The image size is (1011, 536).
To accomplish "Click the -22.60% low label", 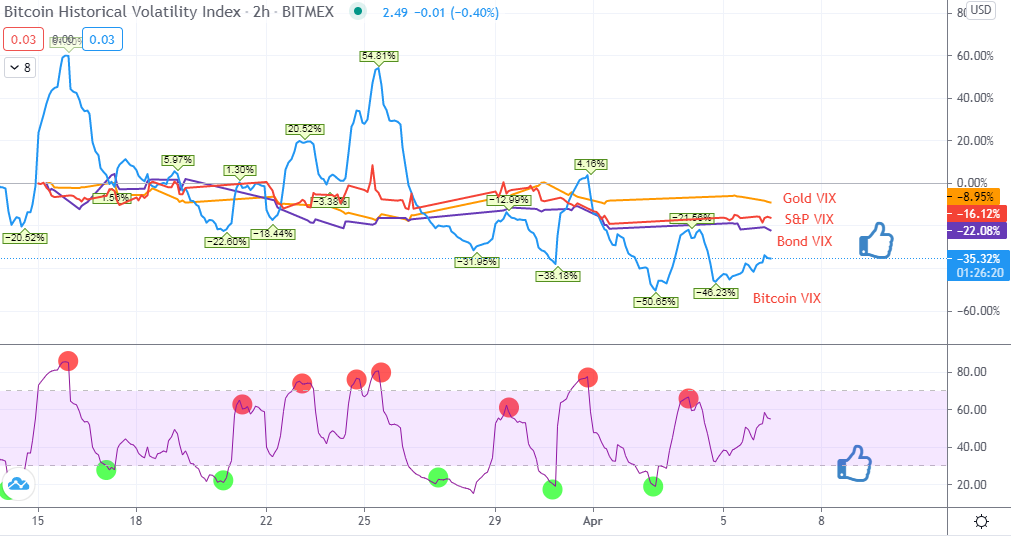I will tap(226, 242).
